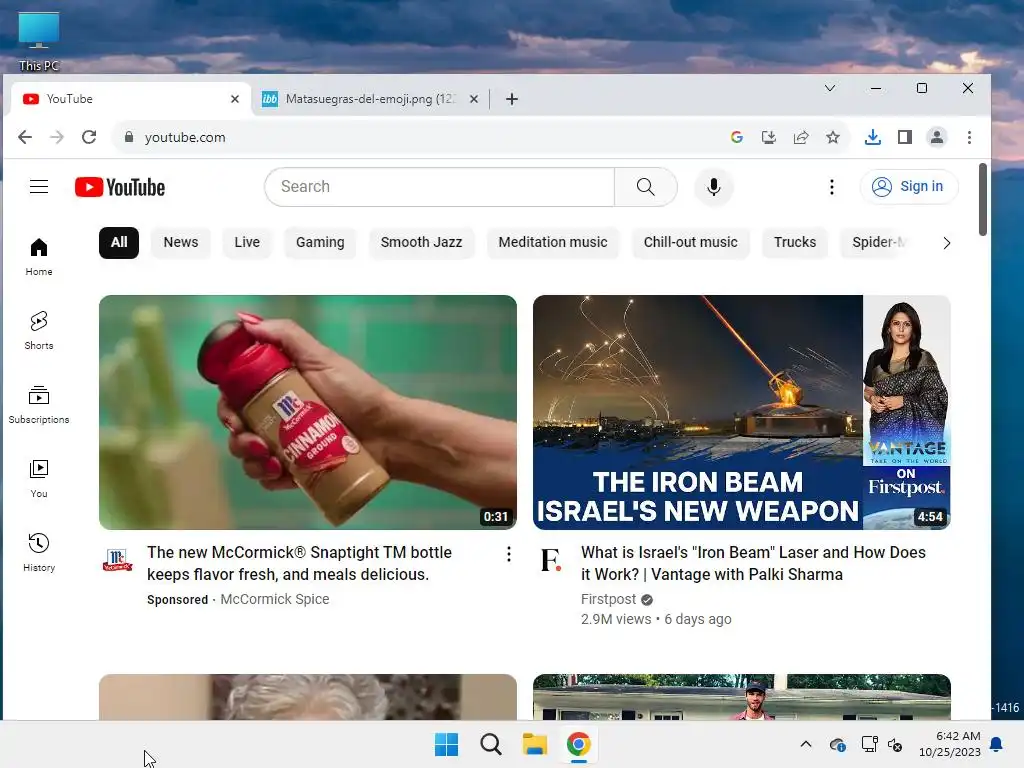Click the search magnifier button

(645, 187)
